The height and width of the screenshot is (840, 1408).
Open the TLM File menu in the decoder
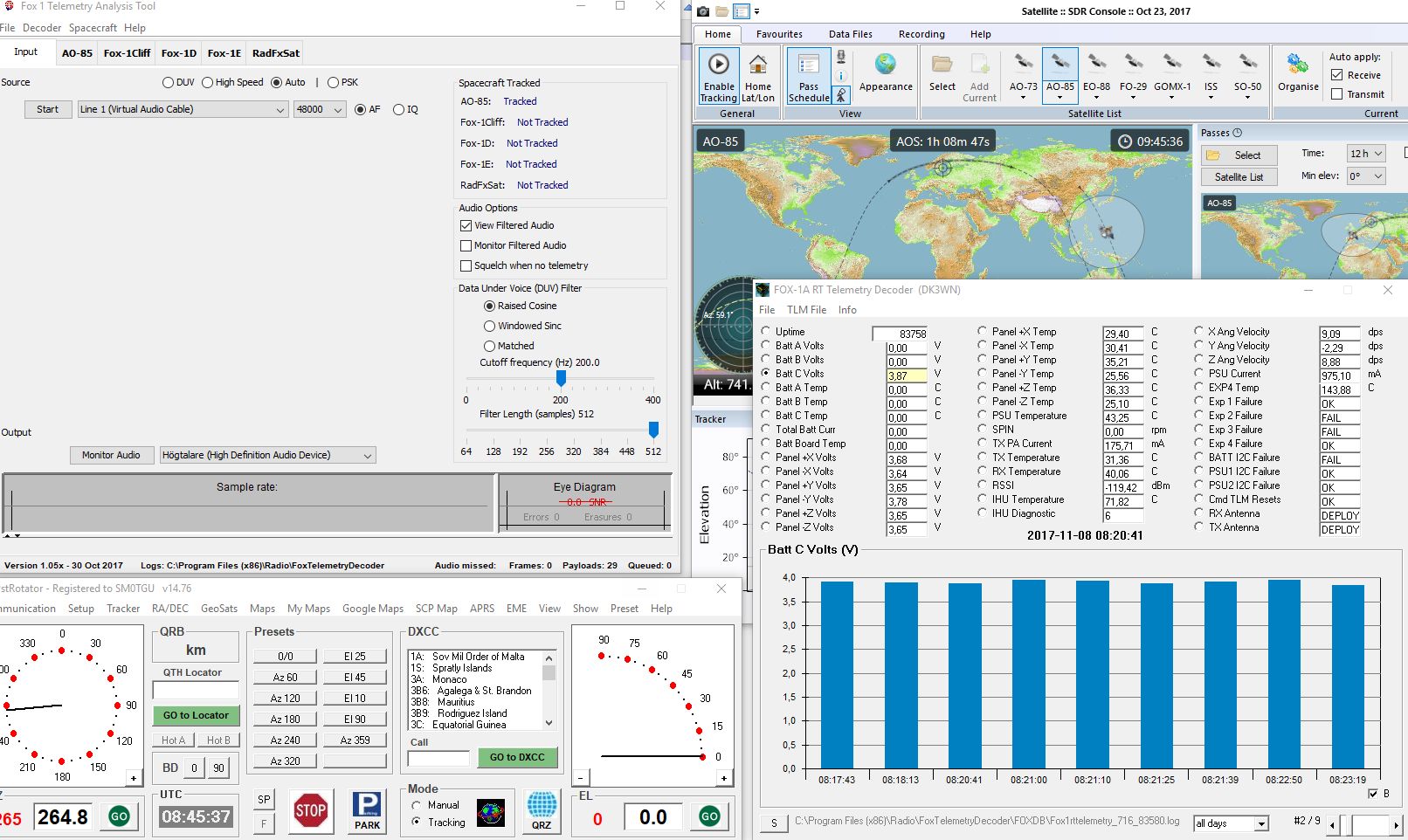pyautogui.click(x=805, y=309)
